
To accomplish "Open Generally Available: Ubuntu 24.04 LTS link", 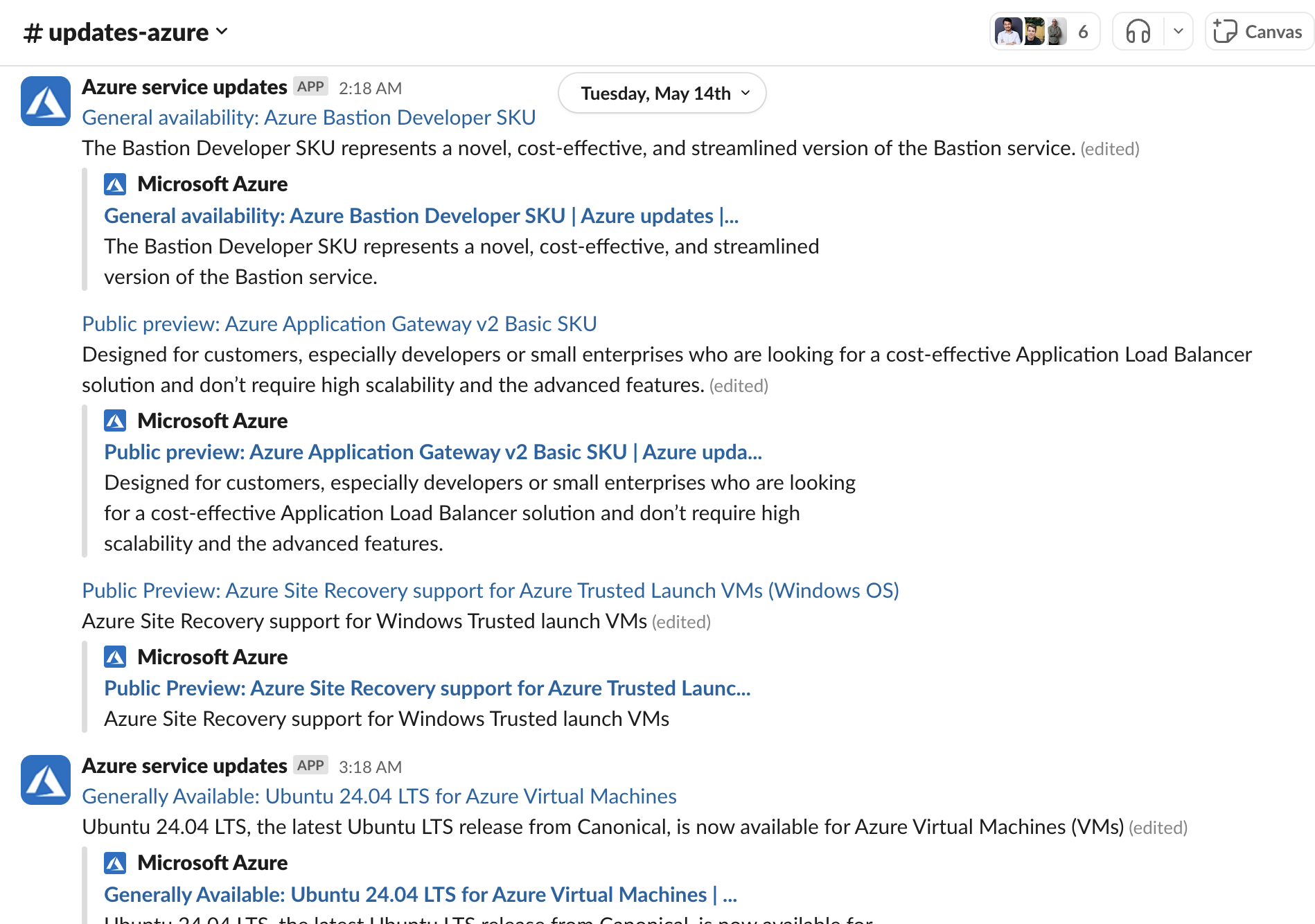I will (379, 797).
